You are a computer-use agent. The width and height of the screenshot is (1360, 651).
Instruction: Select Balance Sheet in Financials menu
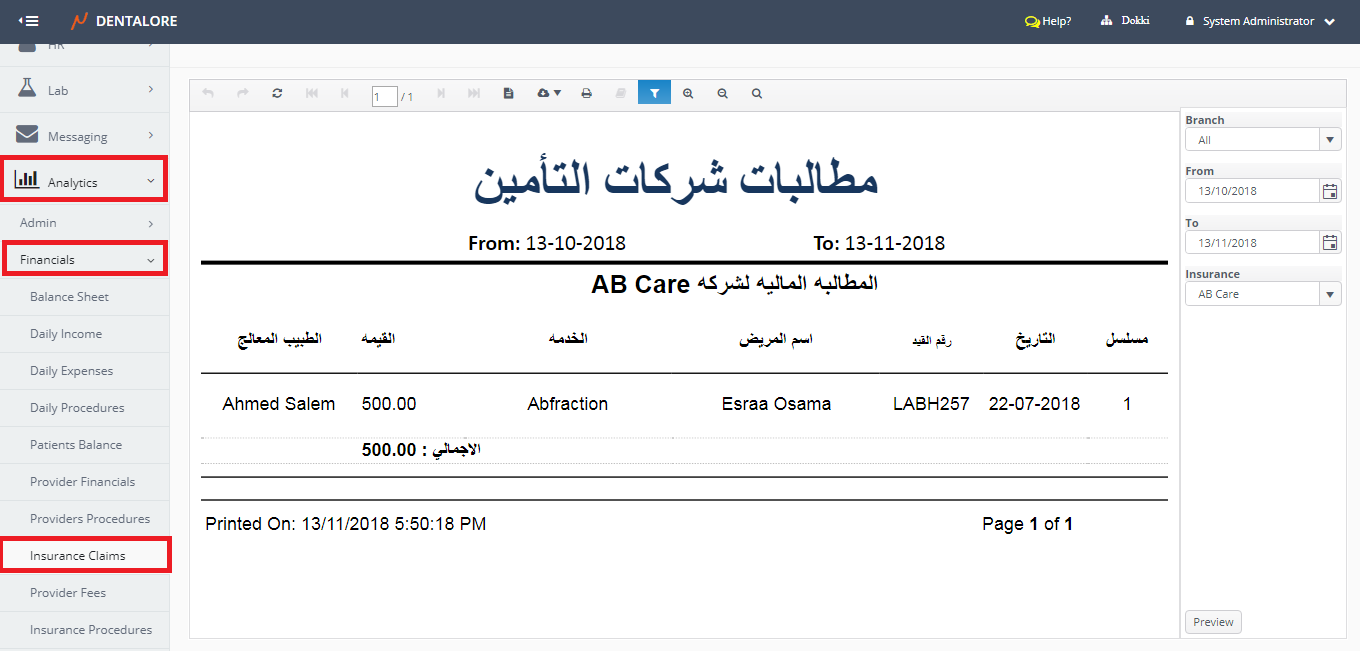pos(69,297)
